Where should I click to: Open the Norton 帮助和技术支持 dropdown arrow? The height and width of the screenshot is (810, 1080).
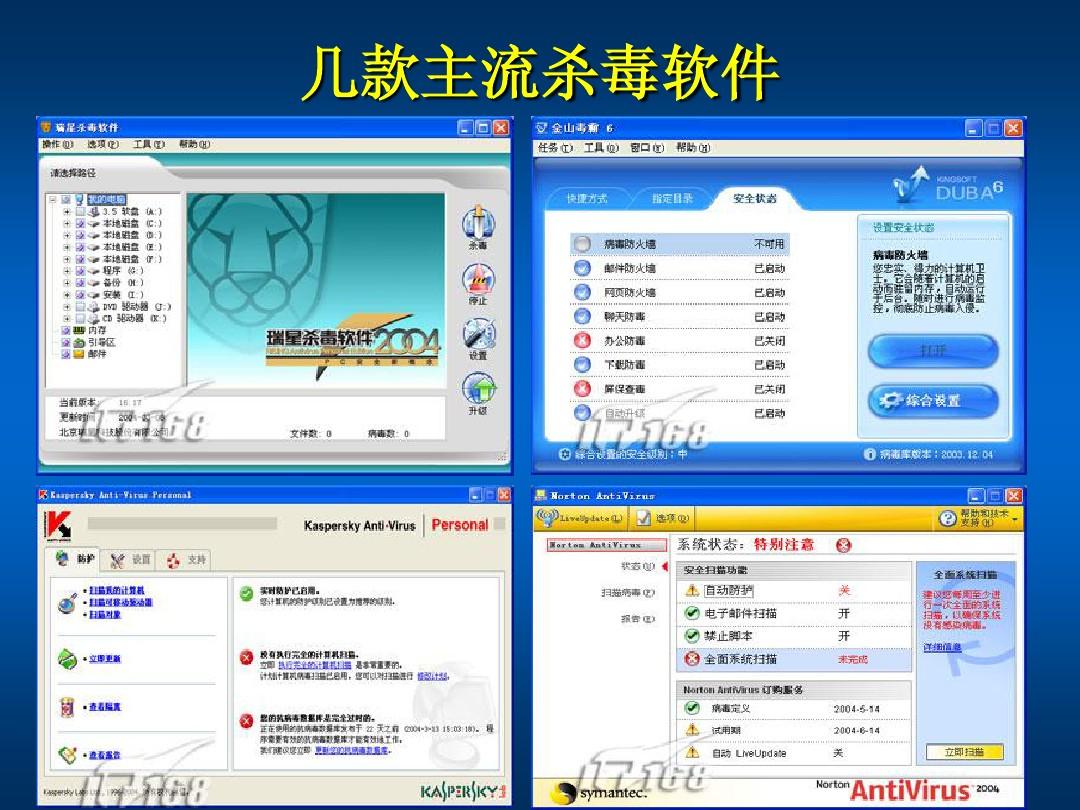tap(1015, 519)
